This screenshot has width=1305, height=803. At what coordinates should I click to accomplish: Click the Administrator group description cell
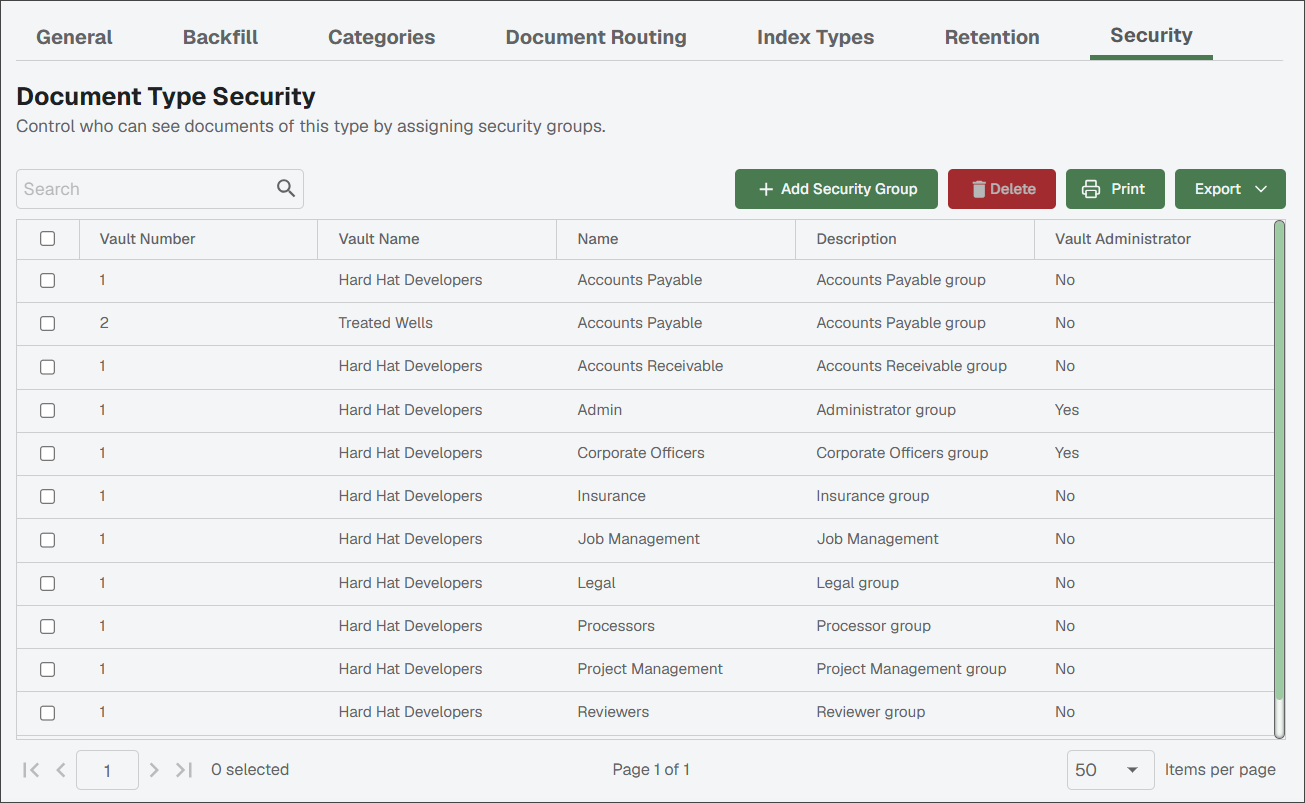click(x=886, y=410)
